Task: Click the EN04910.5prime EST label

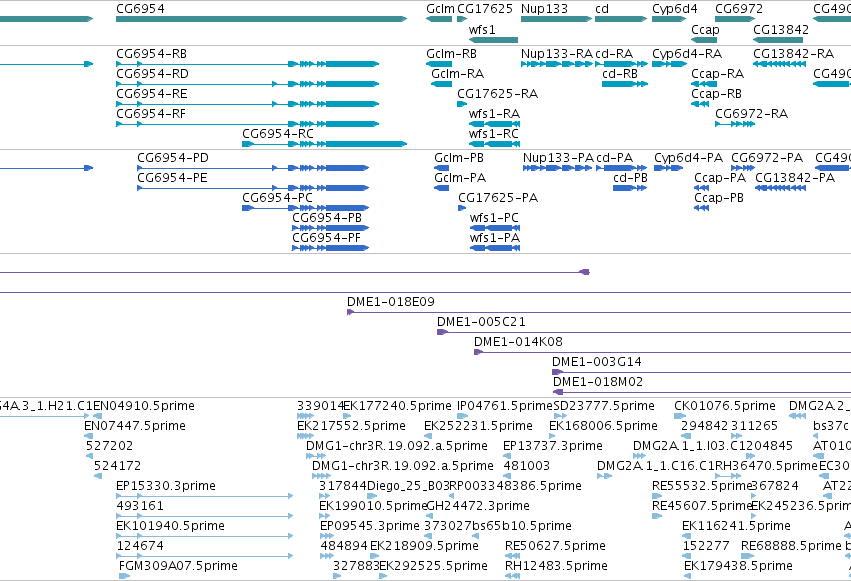Action: pos(144,406)
